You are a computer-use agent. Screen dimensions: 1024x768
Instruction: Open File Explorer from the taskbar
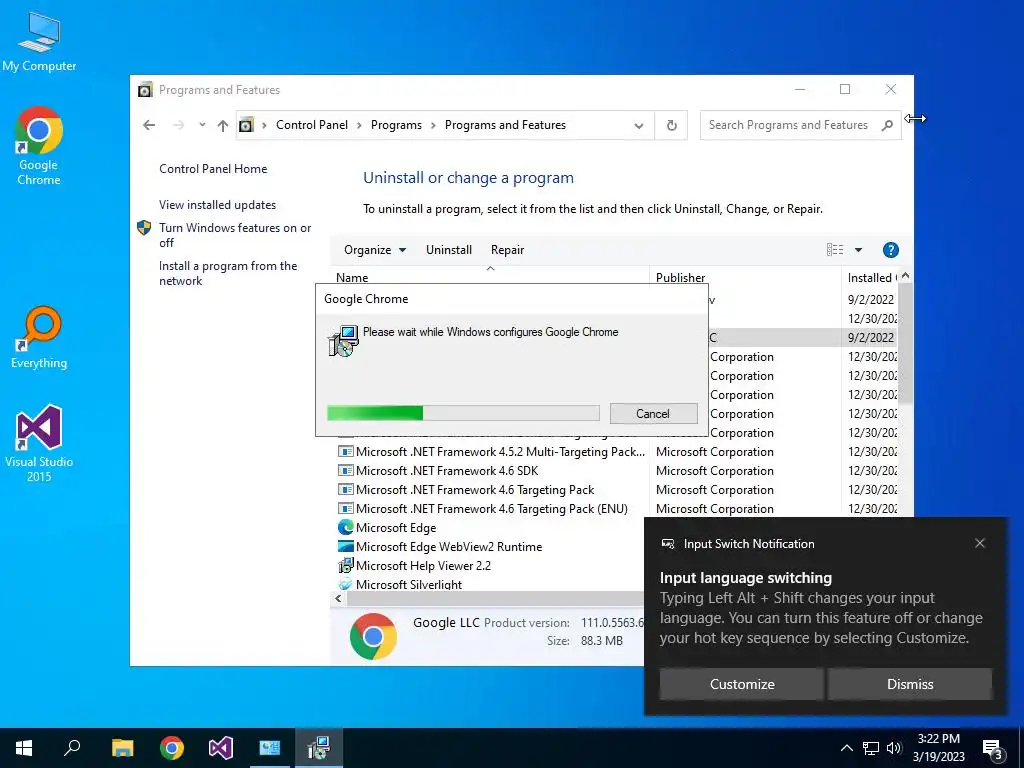[x=122, y=748]
